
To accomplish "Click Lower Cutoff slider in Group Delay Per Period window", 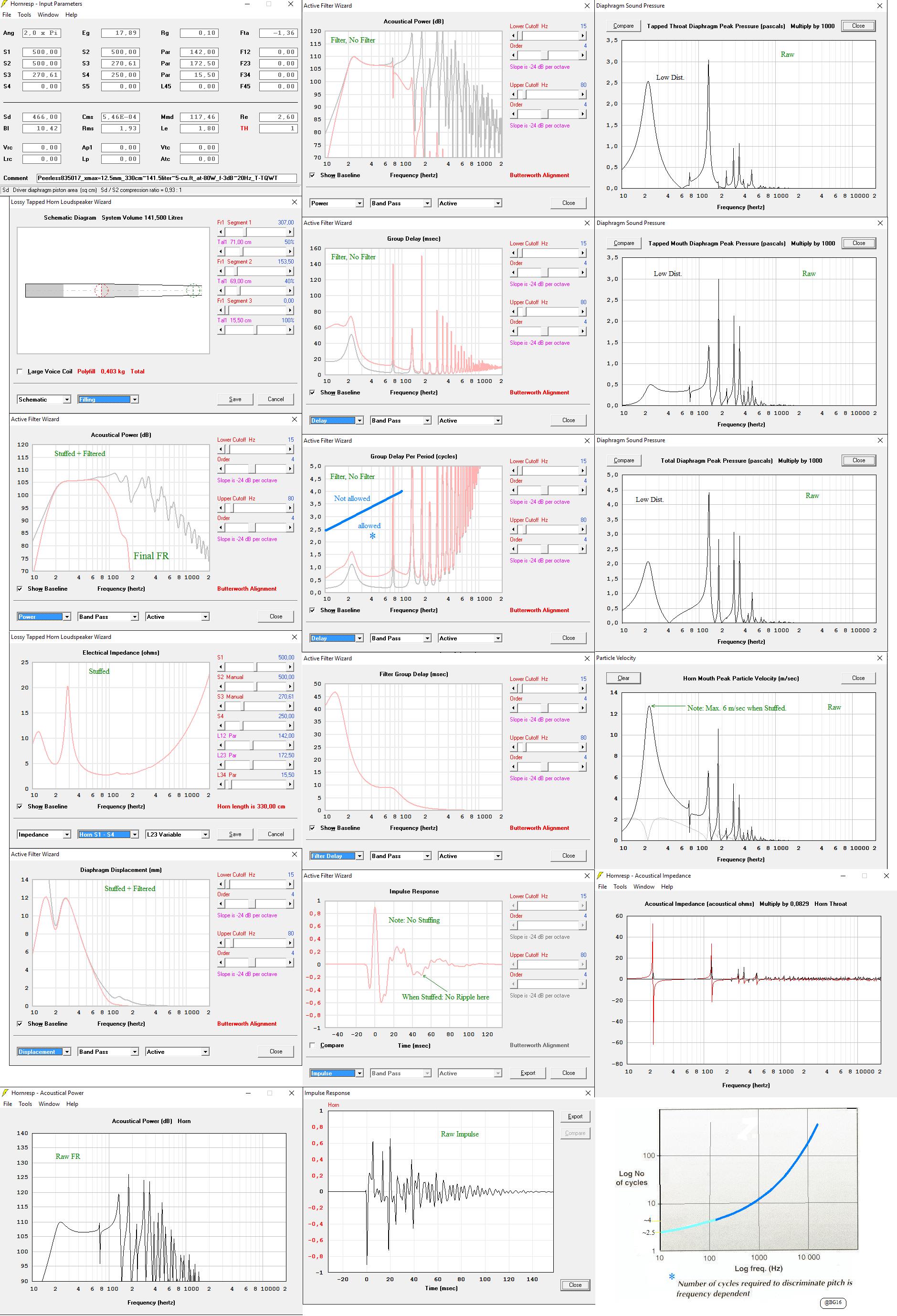I will pyautogui.click(x=548, y=470).
